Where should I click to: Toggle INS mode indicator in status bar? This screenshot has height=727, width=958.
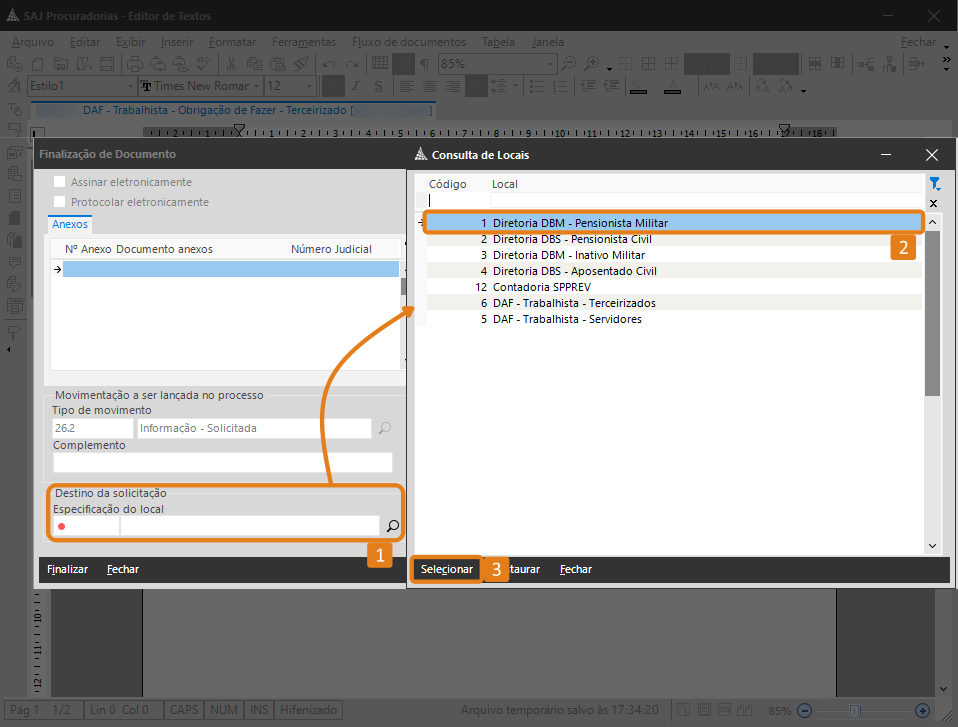click(259, 710)
